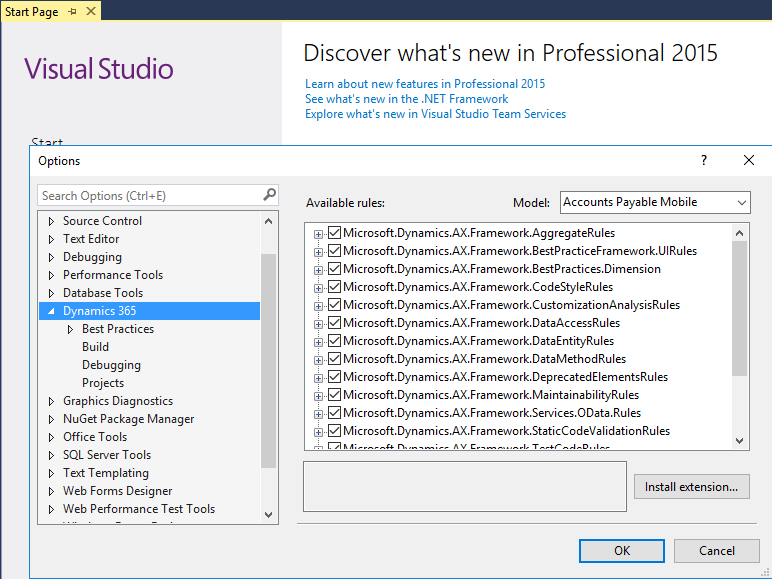This screenshot has width=772, height=579.
Task: Click the search magnifier icon in Options
Action: point(269,195)
